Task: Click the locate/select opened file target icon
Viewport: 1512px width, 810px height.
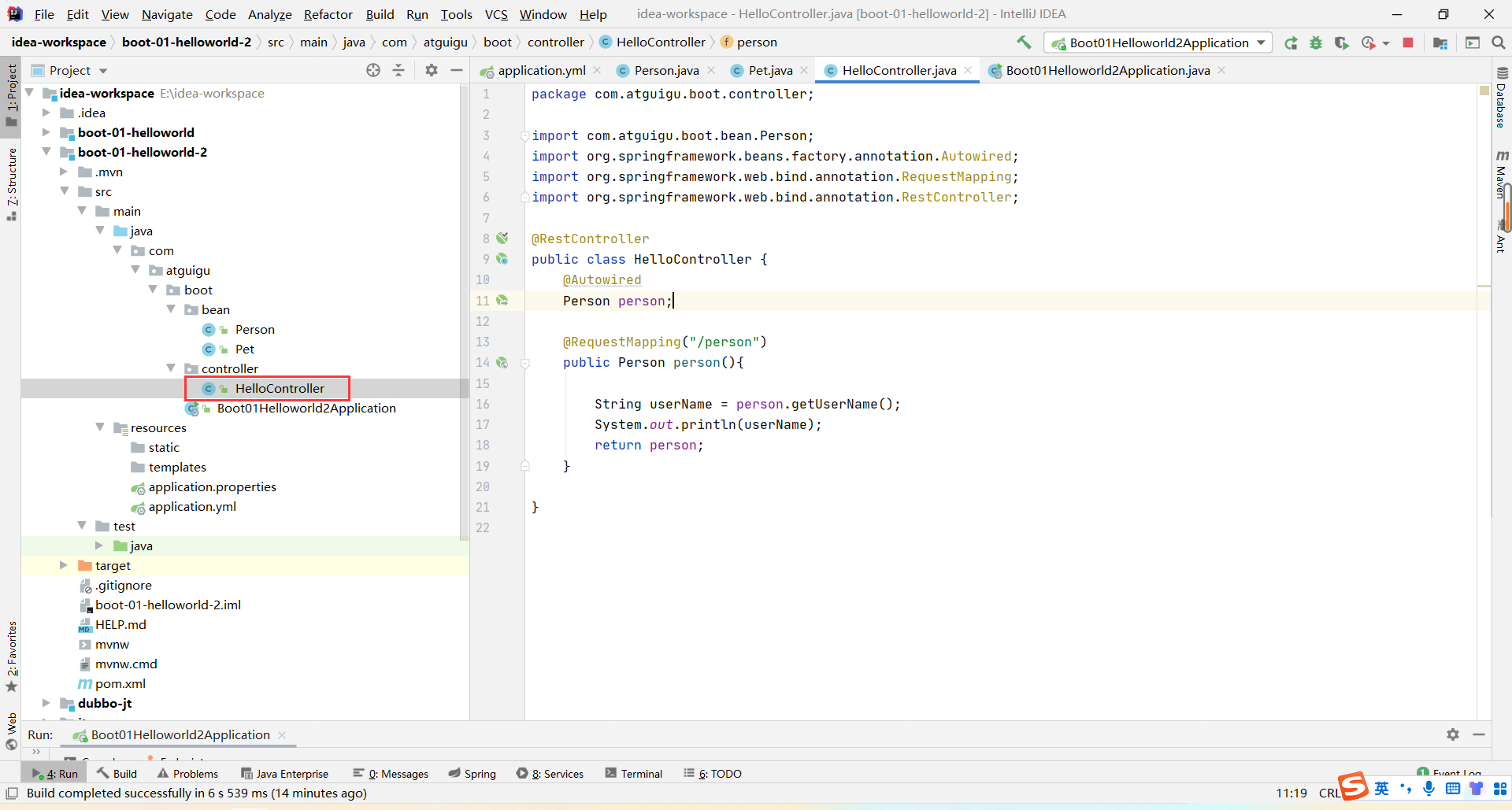Action: [373, 71]
